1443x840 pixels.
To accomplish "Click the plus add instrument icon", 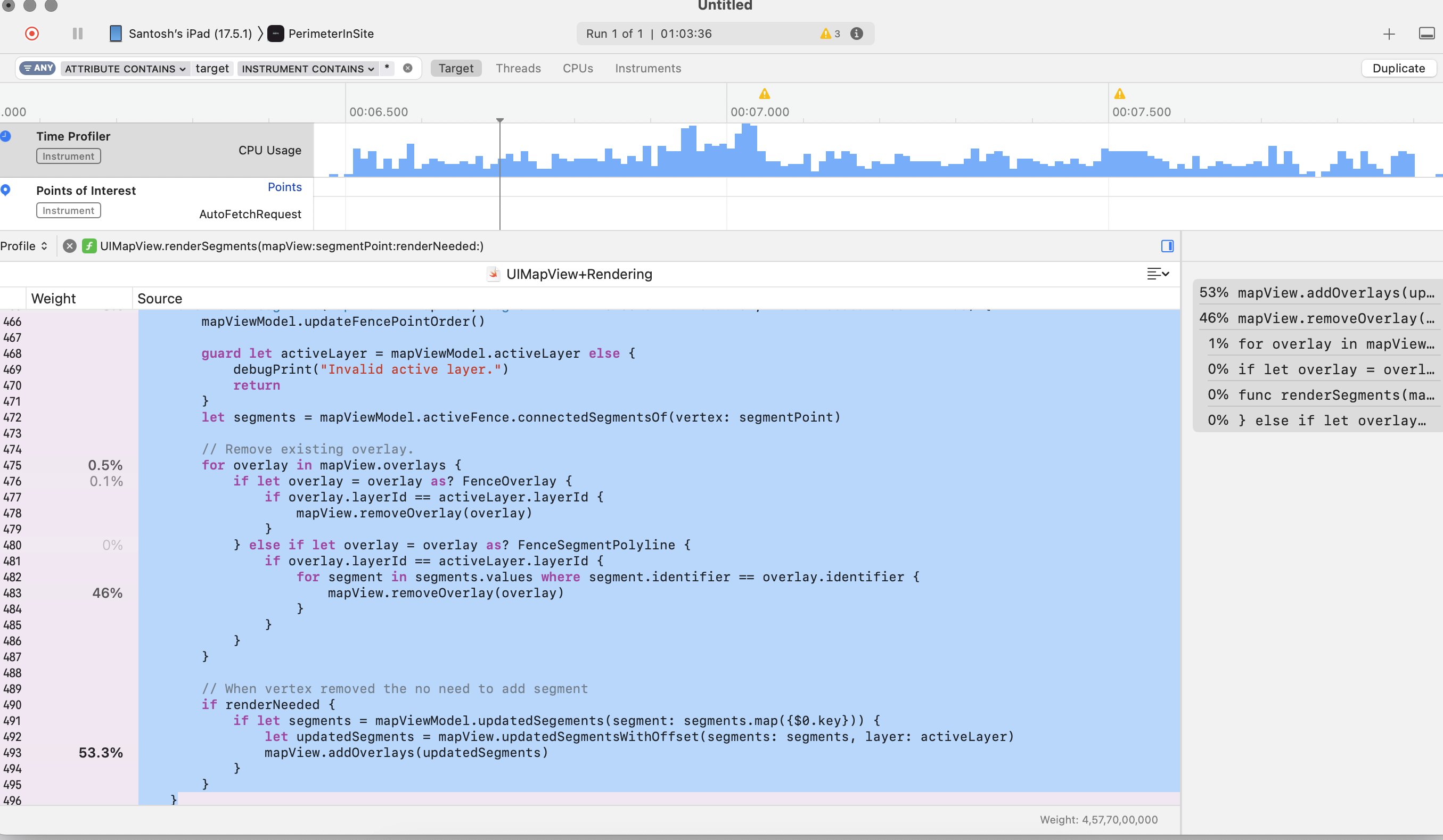I will tap(1389, 35).
